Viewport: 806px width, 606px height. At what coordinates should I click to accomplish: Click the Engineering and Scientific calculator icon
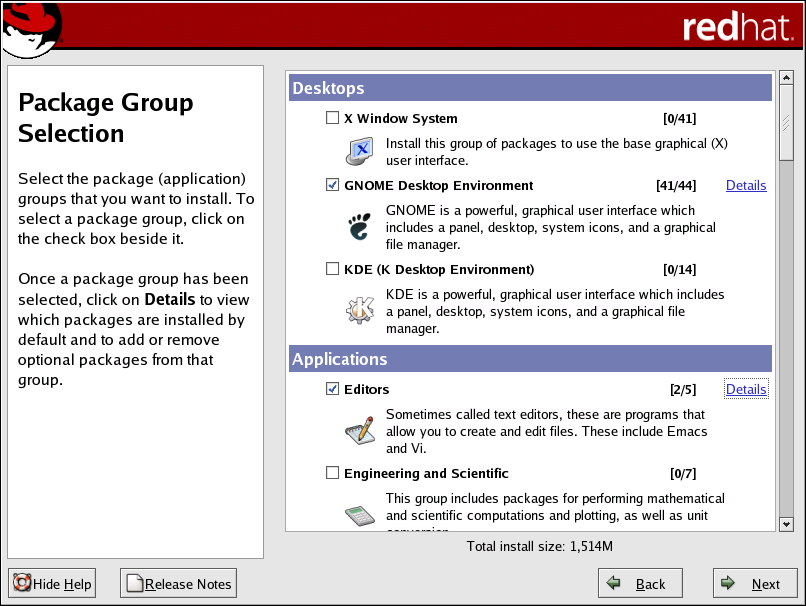[358, 515]
